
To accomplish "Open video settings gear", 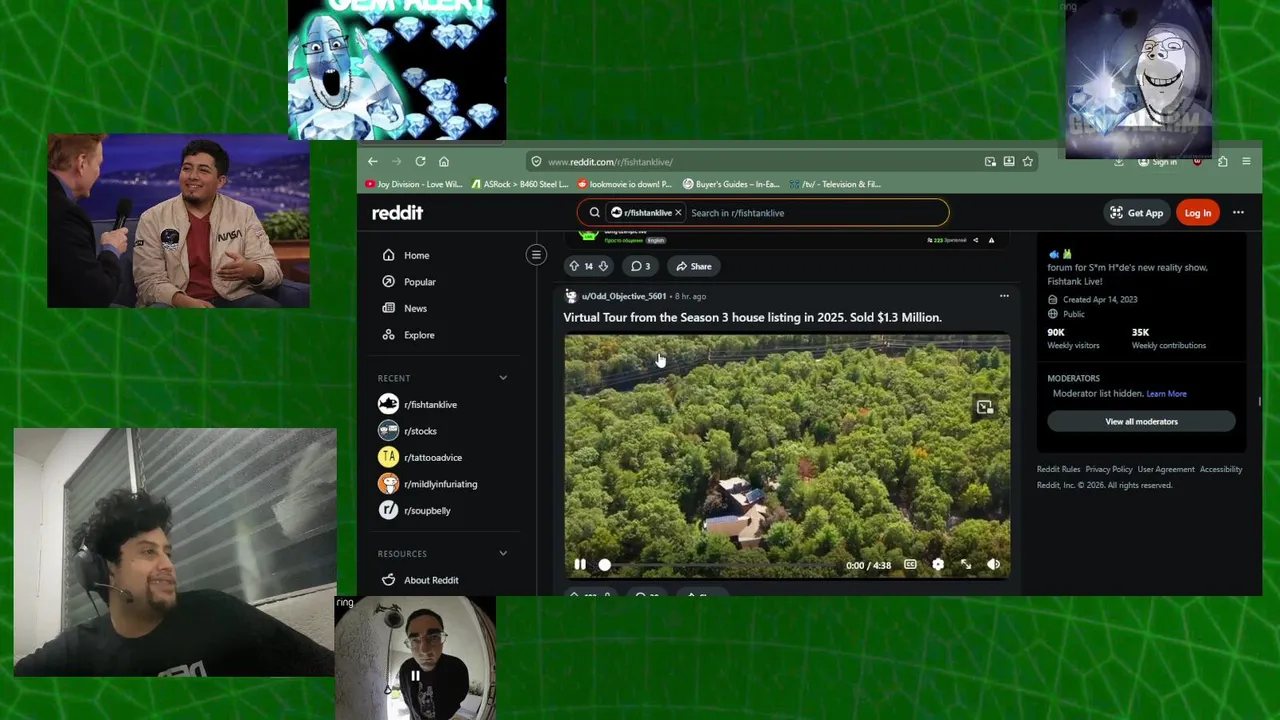I will 938,565.
